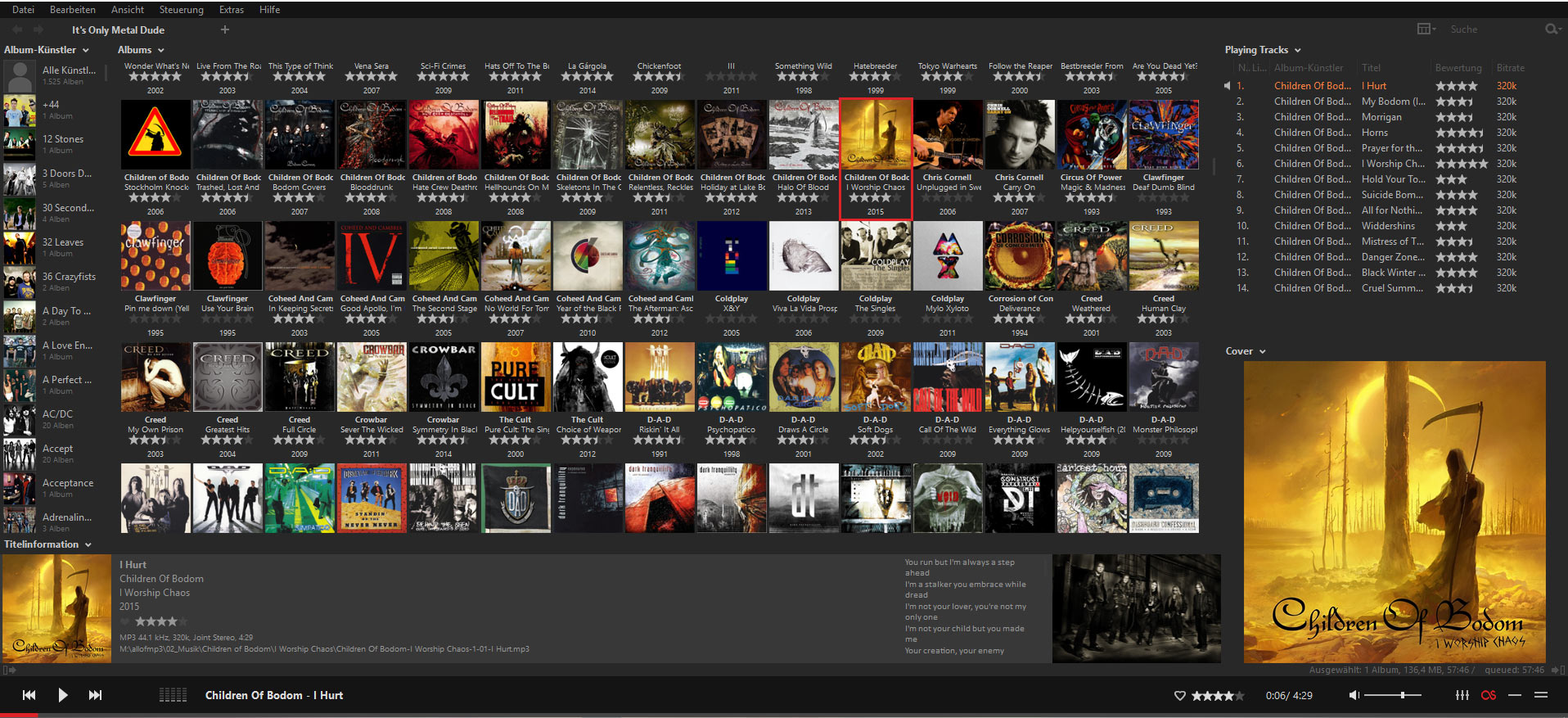Switch to the compact player line icon

point(1515,695)
